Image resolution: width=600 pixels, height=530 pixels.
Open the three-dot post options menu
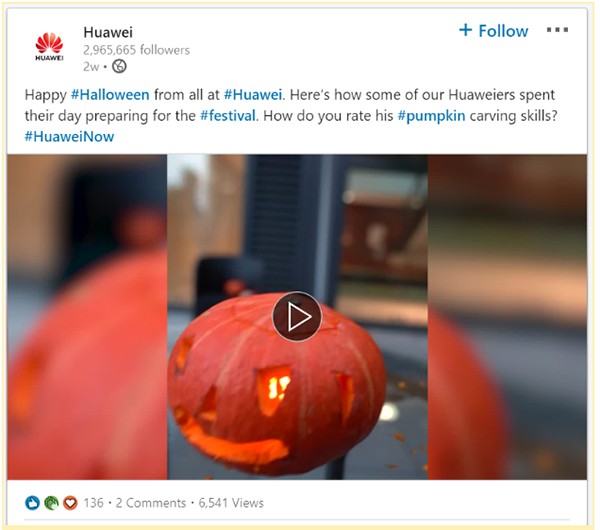(x=557, y=30)
